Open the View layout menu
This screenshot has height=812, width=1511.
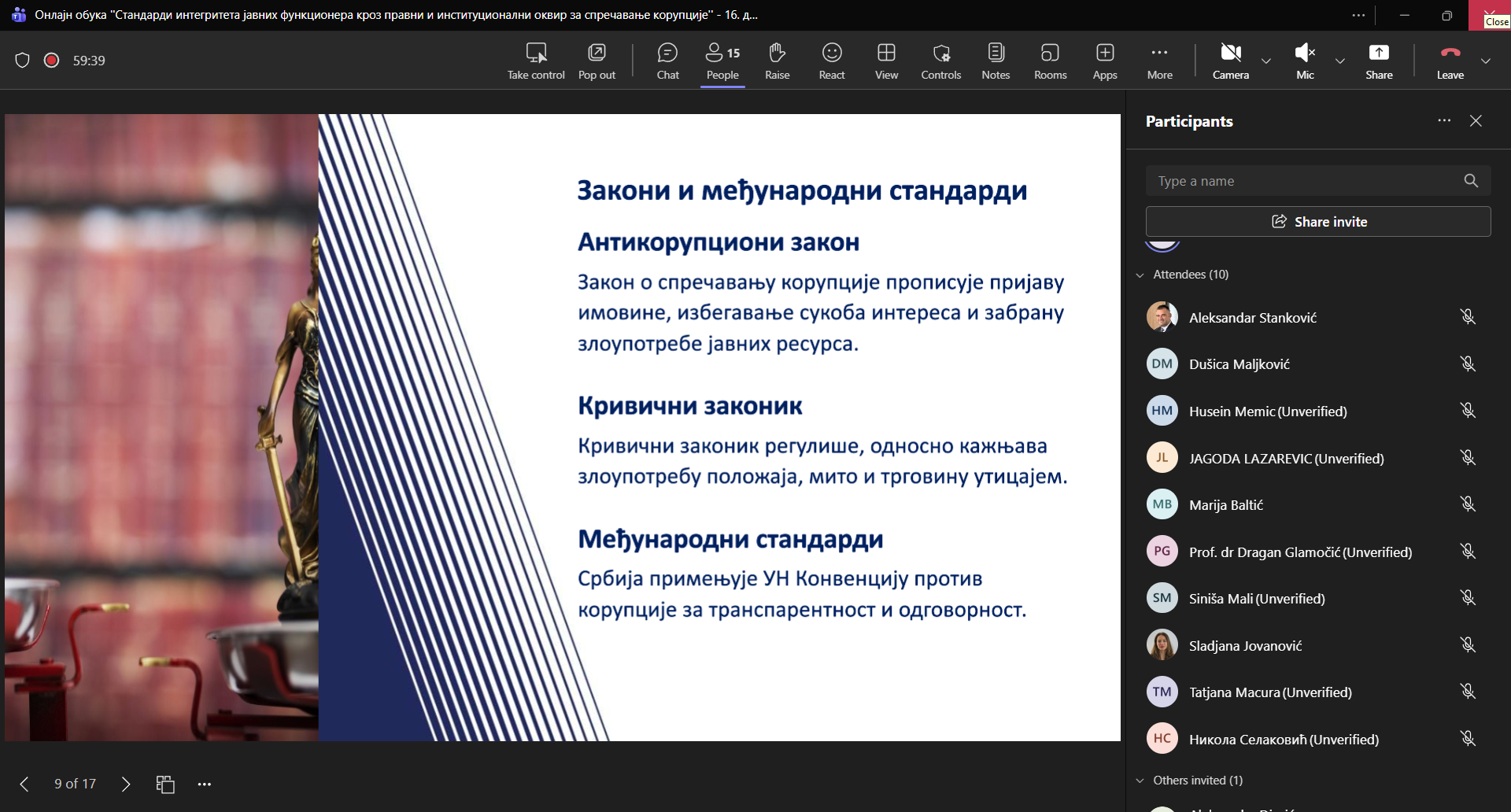click(x=886, y=61)
